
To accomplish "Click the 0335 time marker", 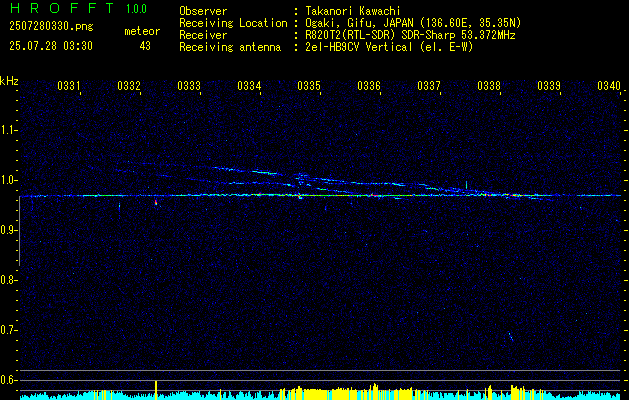I will pyautogui.click(x=309, y=85).
